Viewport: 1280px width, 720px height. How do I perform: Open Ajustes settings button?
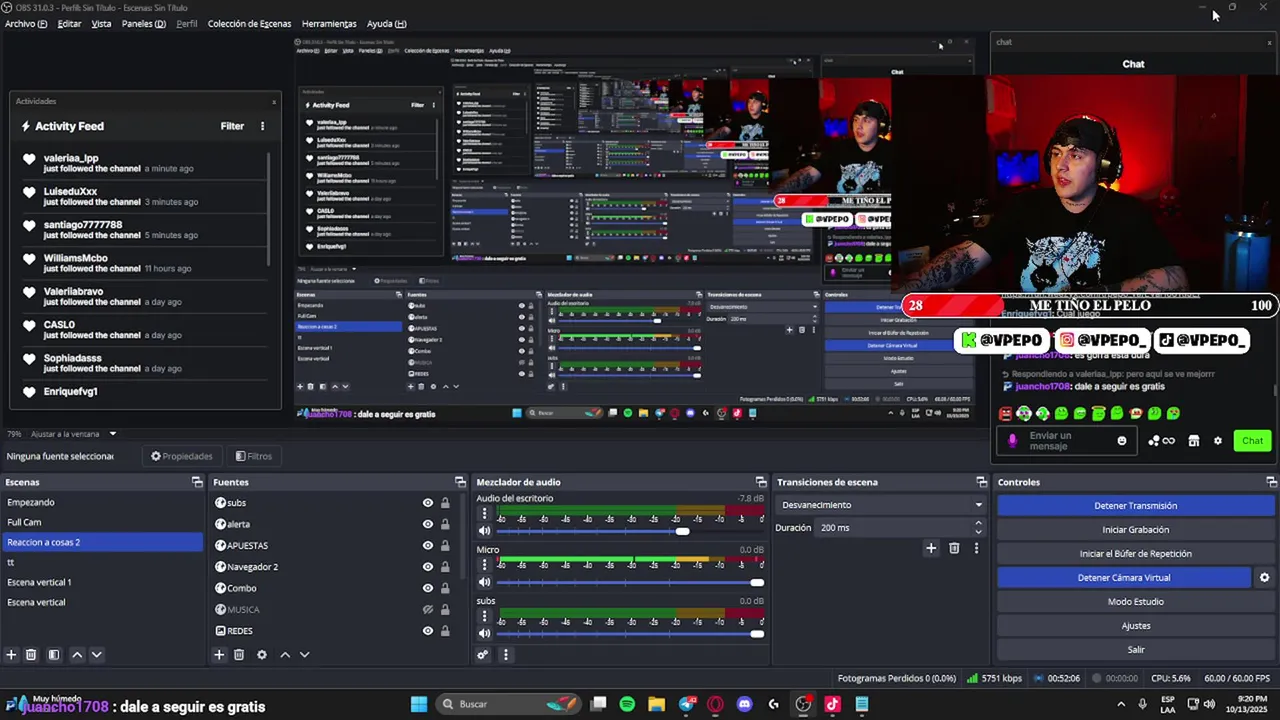pyautogui.click(x=1135, y=626)
